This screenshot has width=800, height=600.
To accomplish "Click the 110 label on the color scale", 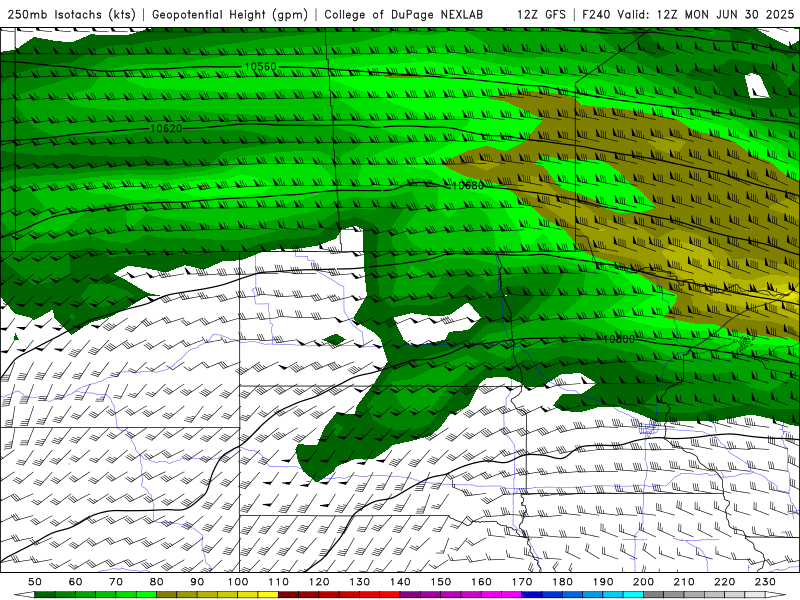I will pyautogui.click(x=279, y=582).
